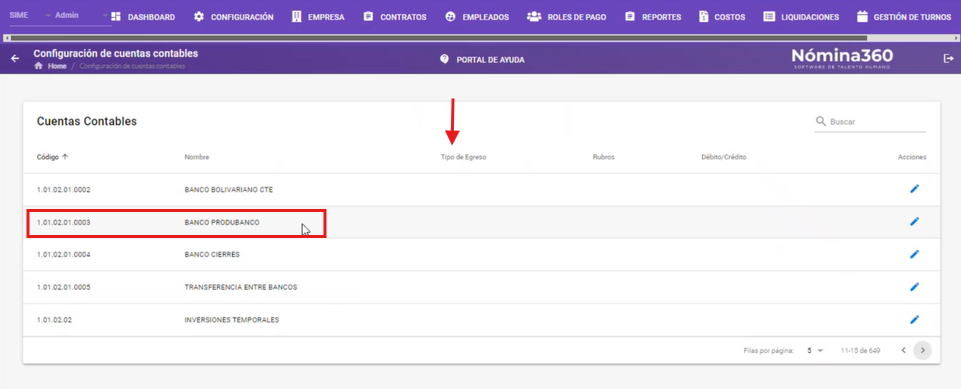Click the search magnifier icon
961x389 pixels.
coord(821,121)
